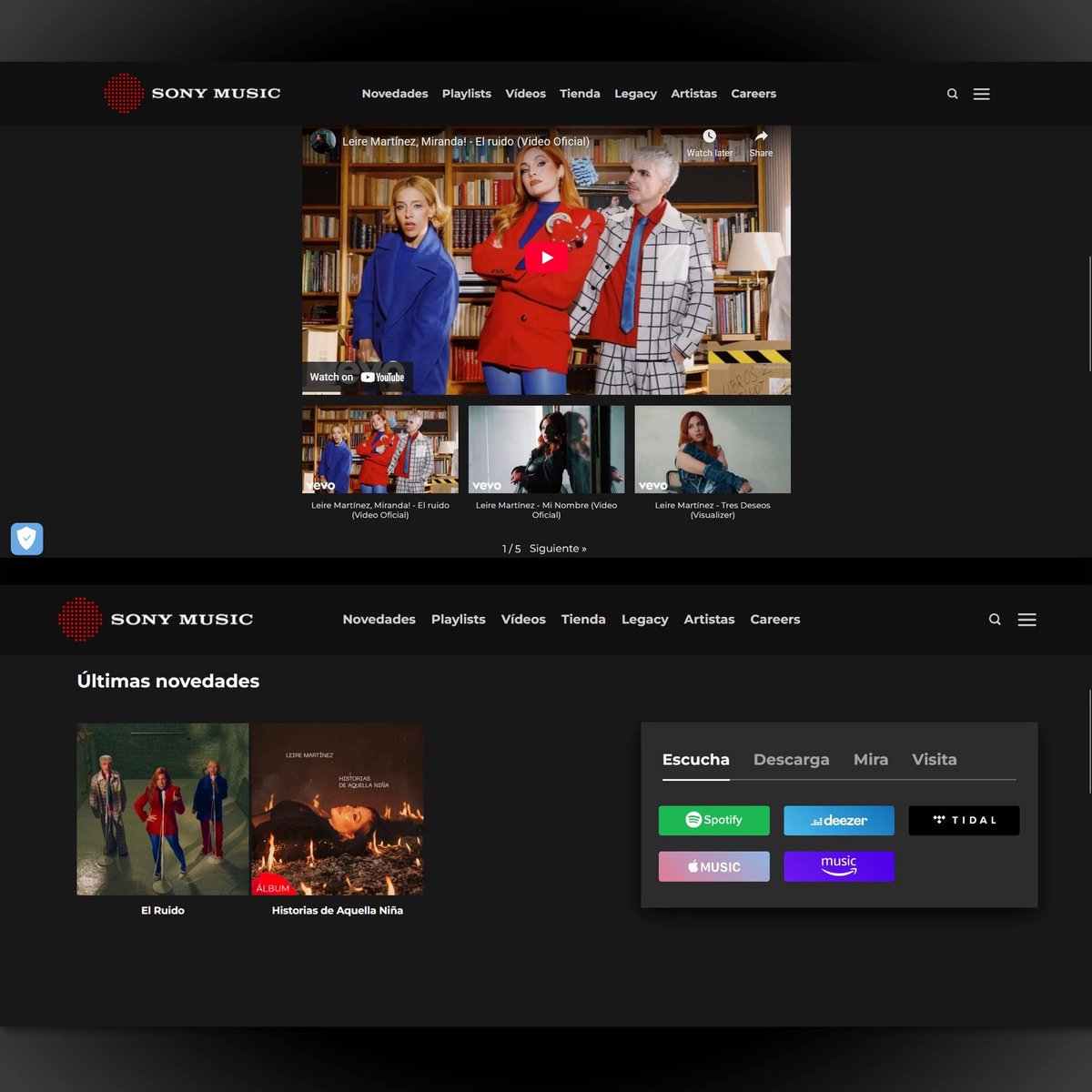
Task: Open Playlists in lower navigation
Action: [458, 619]
